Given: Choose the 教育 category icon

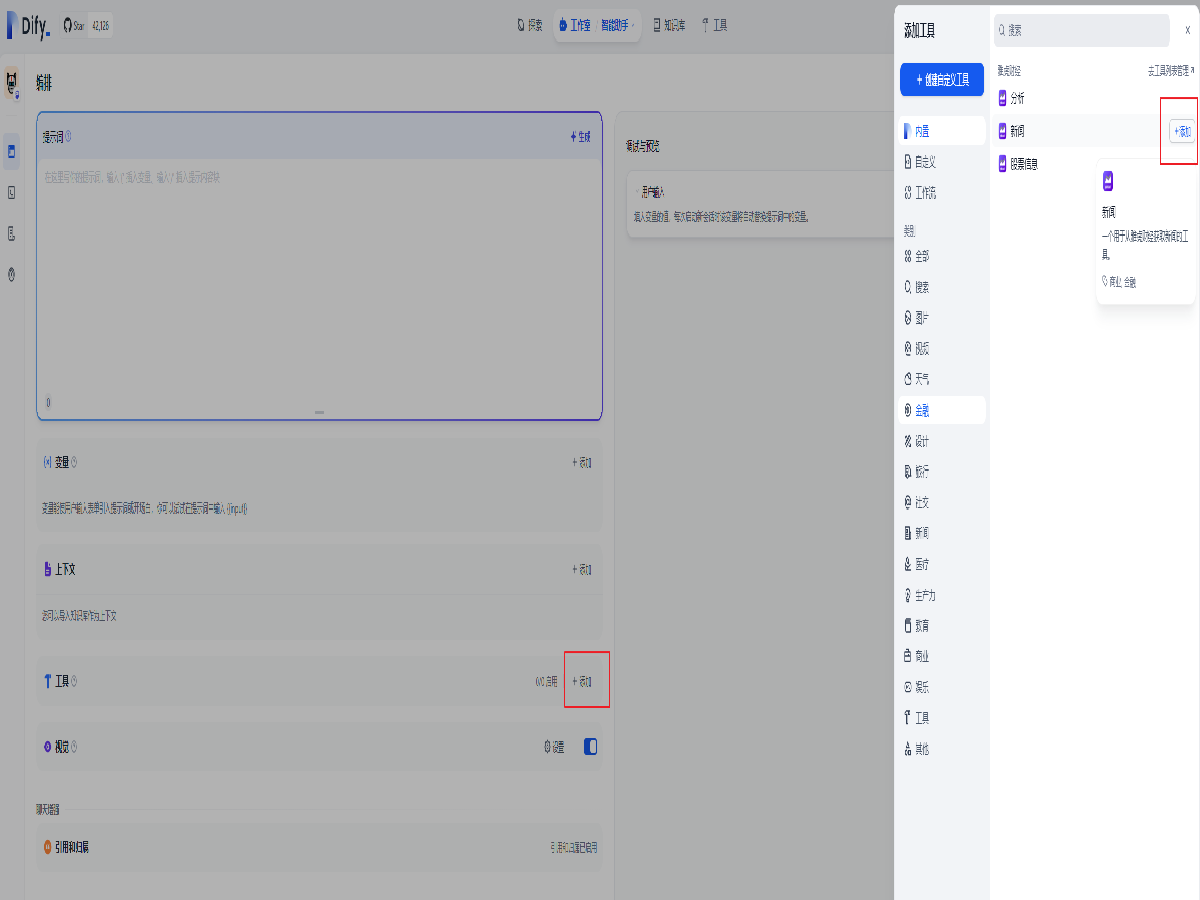Looking at the screenshot, I should tap(908, 626).
